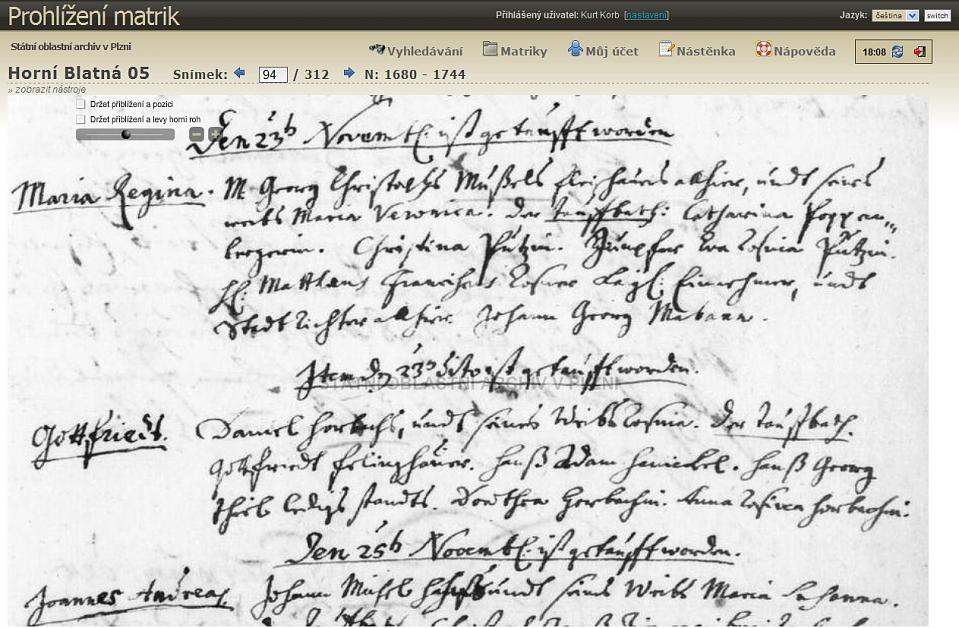Log out using the red exit icon
The height and width of the screenshot is (628, 959).
coord(919,52)
